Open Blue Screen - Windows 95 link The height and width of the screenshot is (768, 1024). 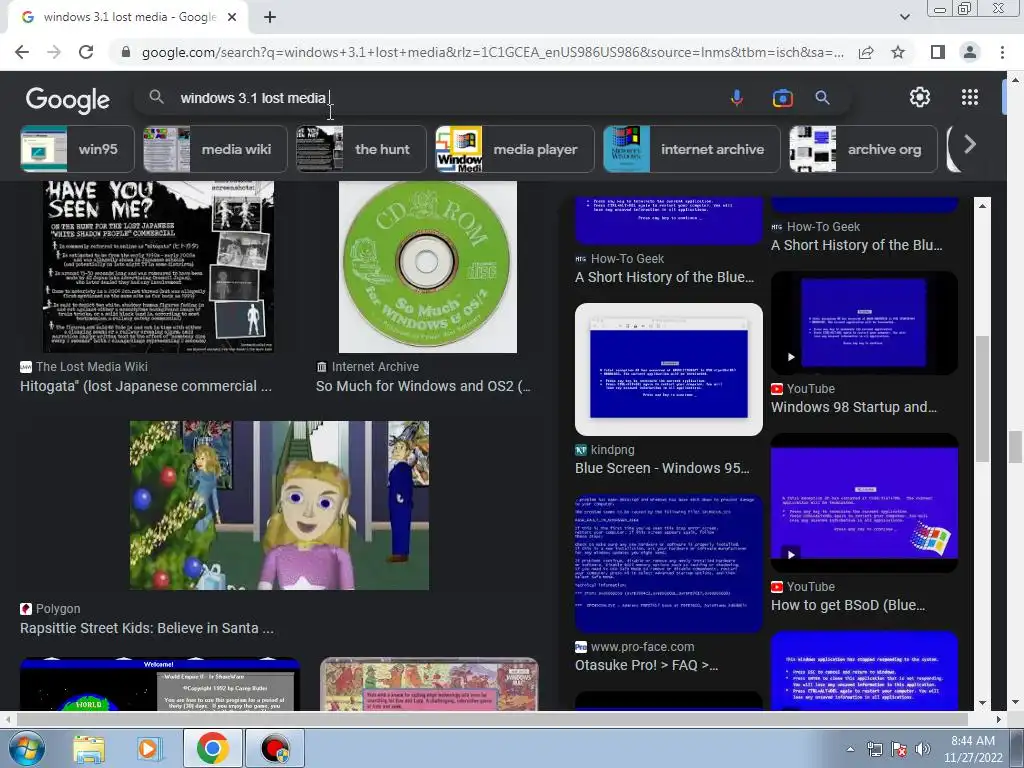pyautogui.click(x=662, y=468)
